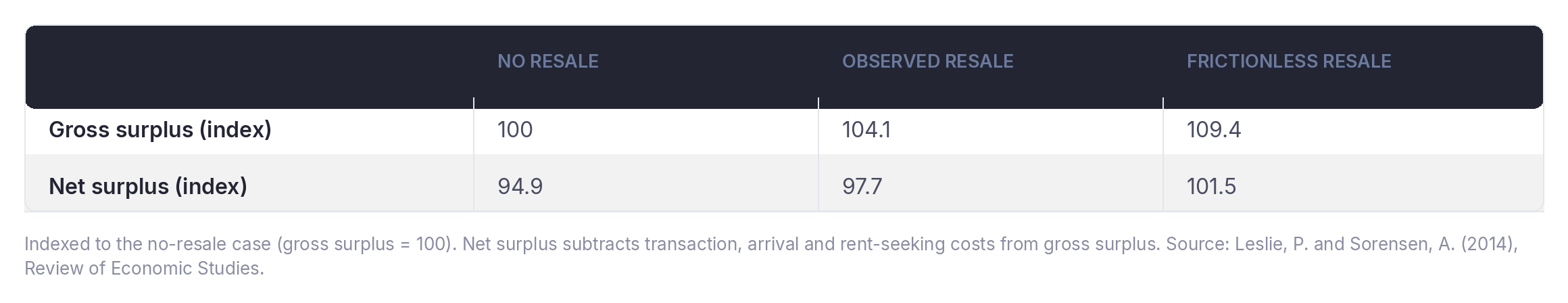Click the gross surplus value 109.4
The height and width of the screenshot is (303, 1568).
(1213, 129)
